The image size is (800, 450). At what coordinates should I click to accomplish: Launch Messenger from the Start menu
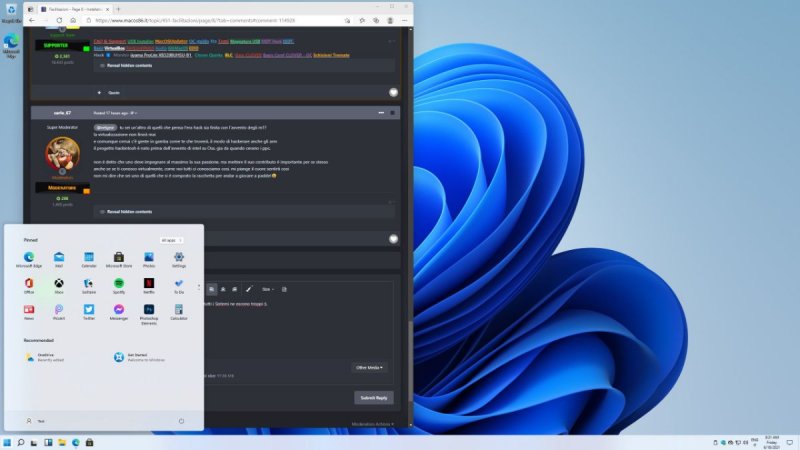click(x=119, y=312)
